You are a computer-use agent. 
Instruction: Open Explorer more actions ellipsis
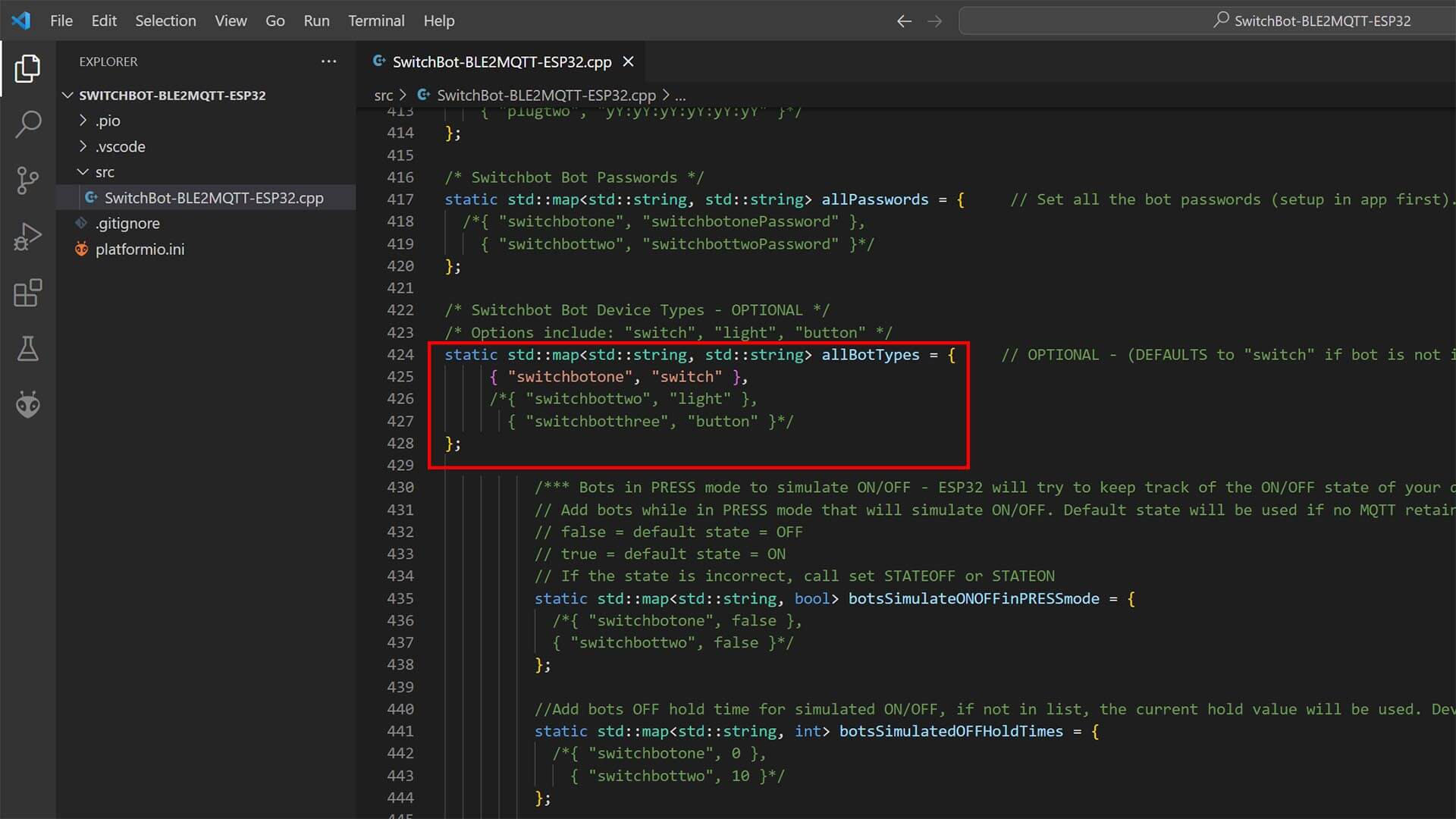328,61
